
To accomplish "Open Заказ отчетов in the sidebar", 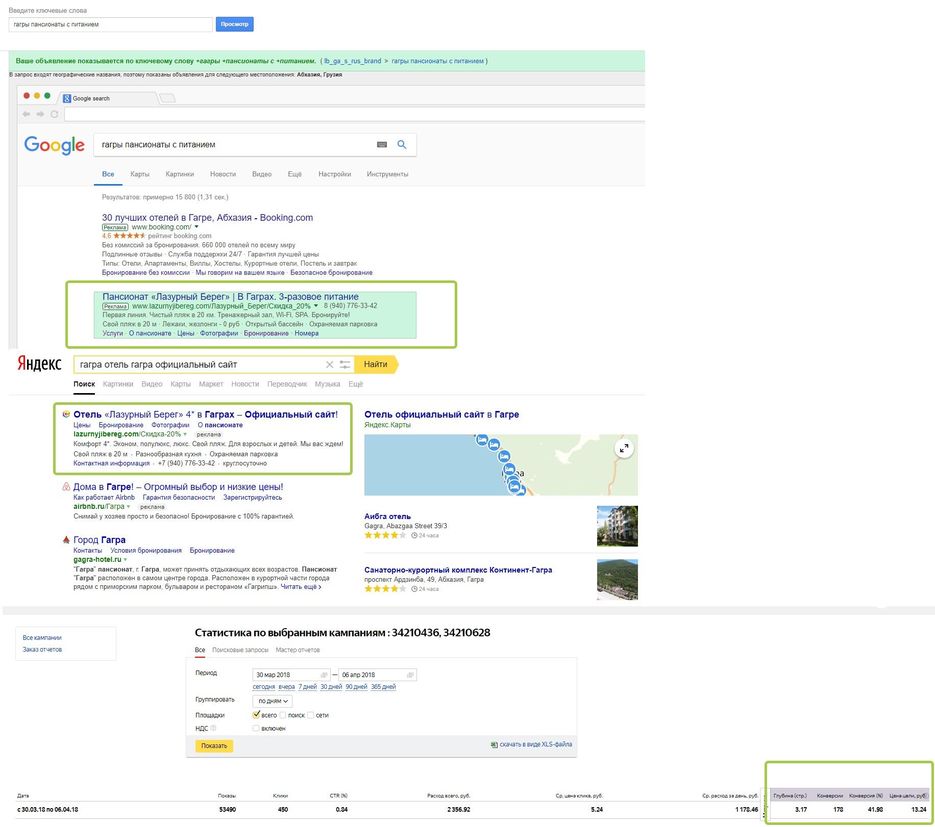I will [x=42, y=649].
